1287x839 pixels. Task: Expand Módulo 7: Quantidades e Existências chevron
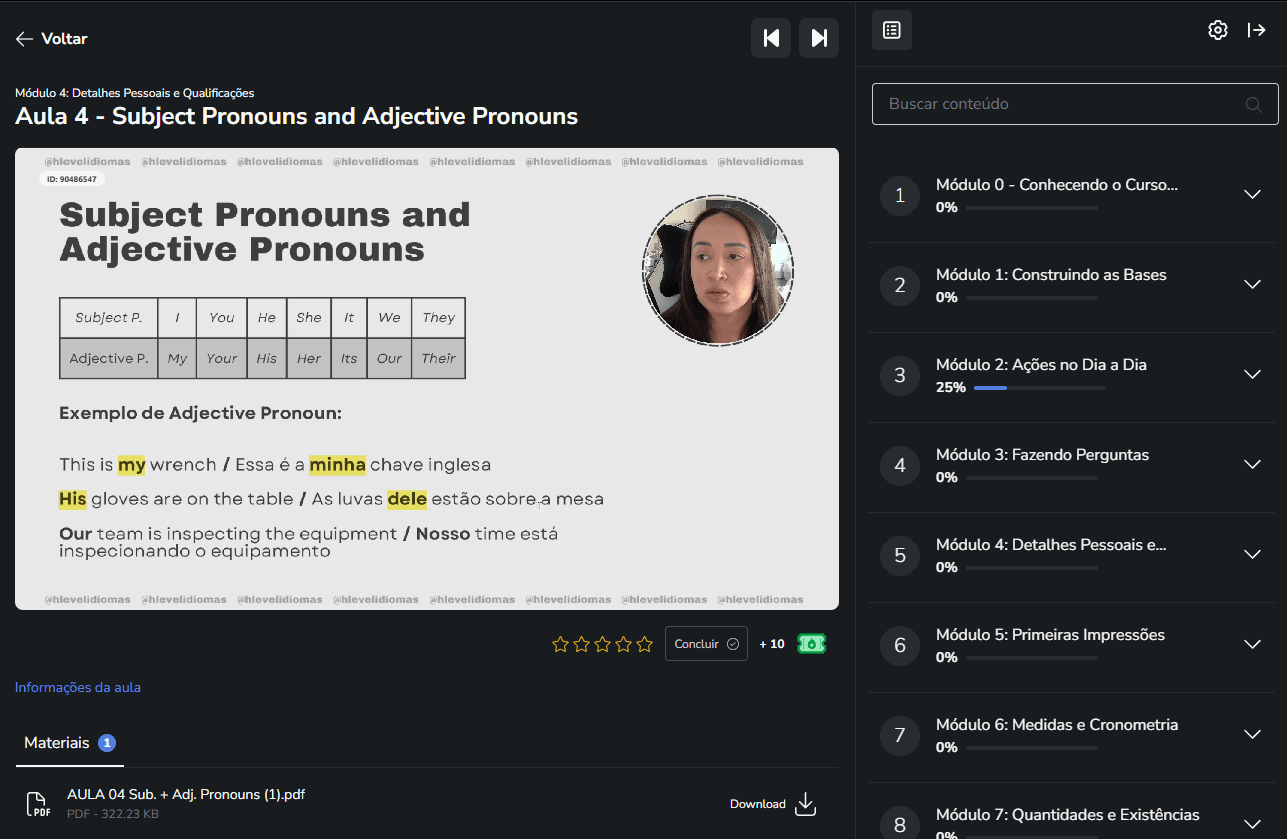tap(1252, 824)
